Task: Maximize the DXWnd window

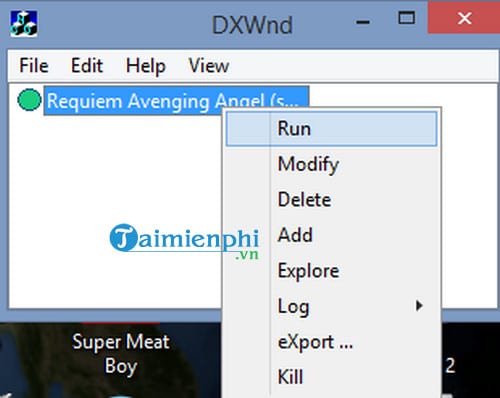Action: click(x=407, y=18)
